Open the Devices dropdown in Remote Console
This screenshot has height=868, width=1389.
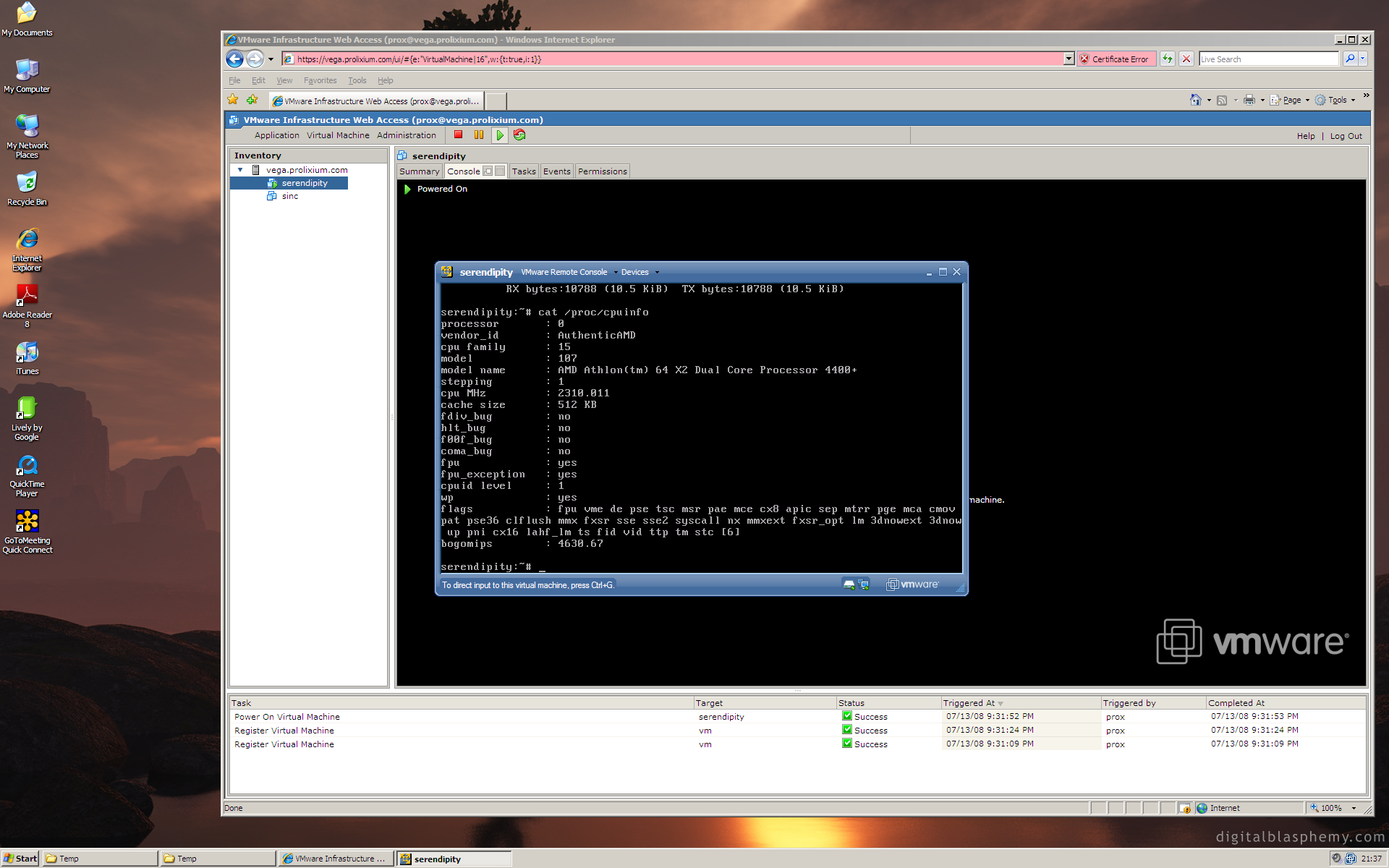640,272
